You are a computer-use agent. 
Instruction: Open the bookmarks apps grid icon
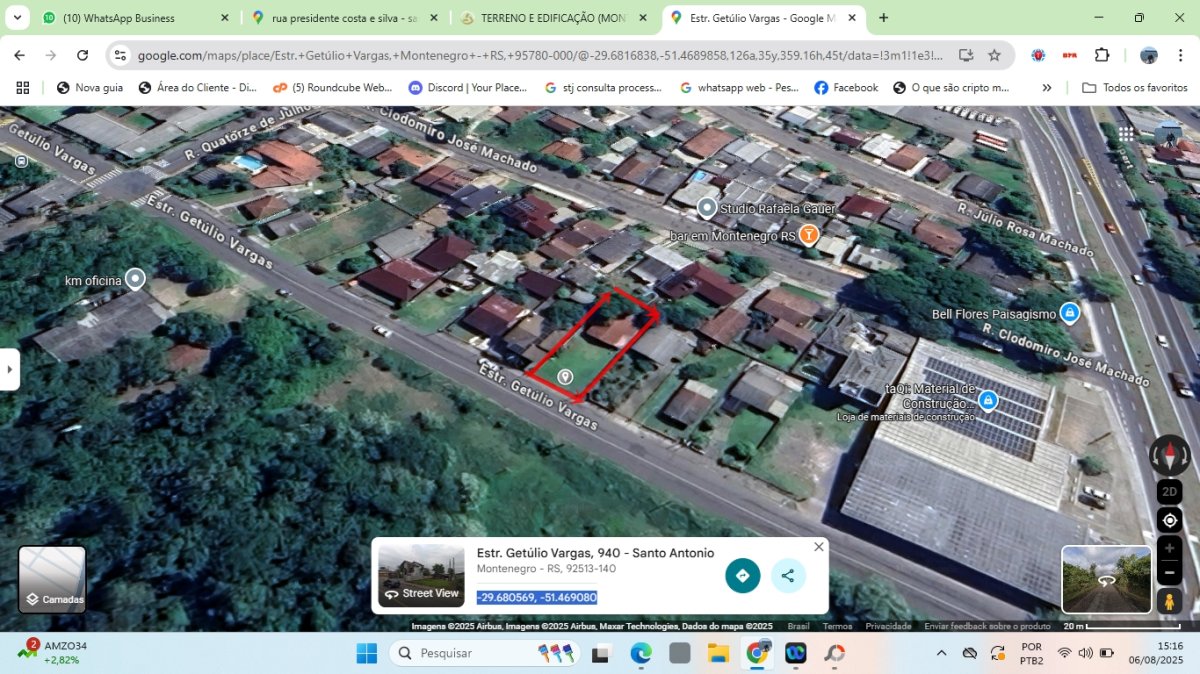(23, 88)
